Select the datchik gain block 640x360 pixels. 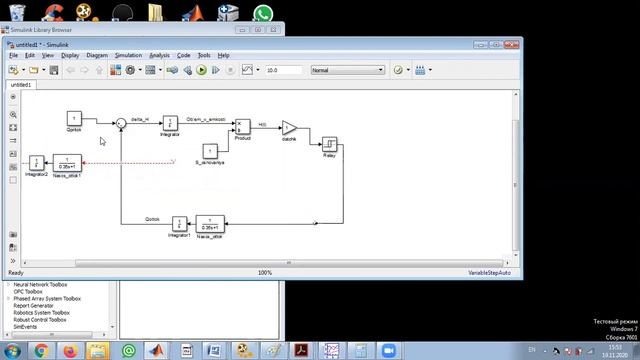[x=289, y=128]
